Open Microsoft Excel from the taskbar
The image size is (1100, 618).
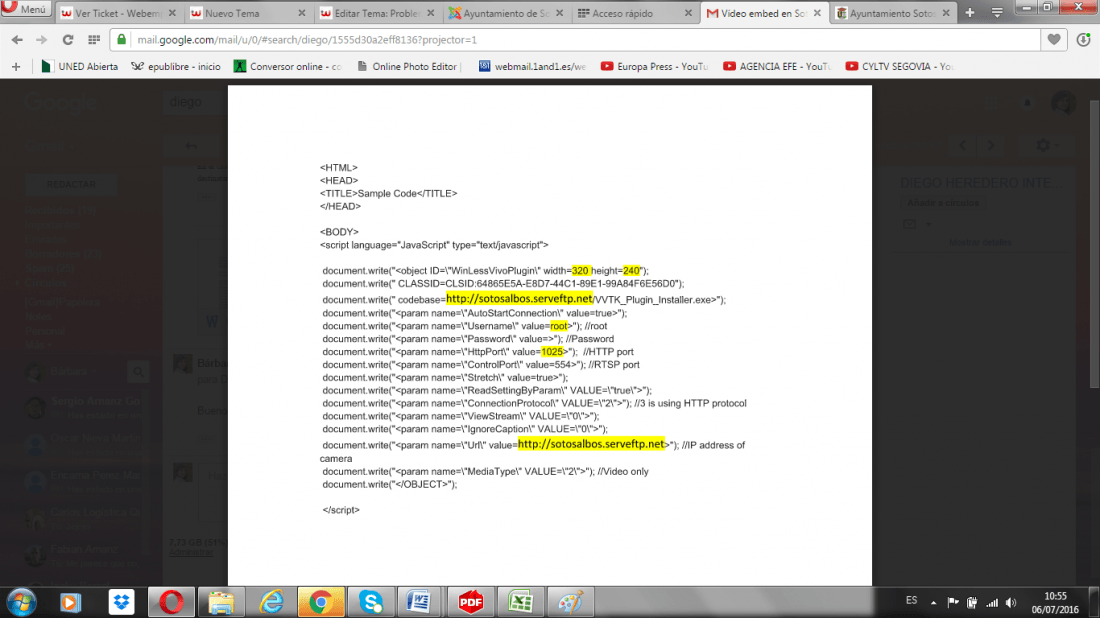click(520, 603)
